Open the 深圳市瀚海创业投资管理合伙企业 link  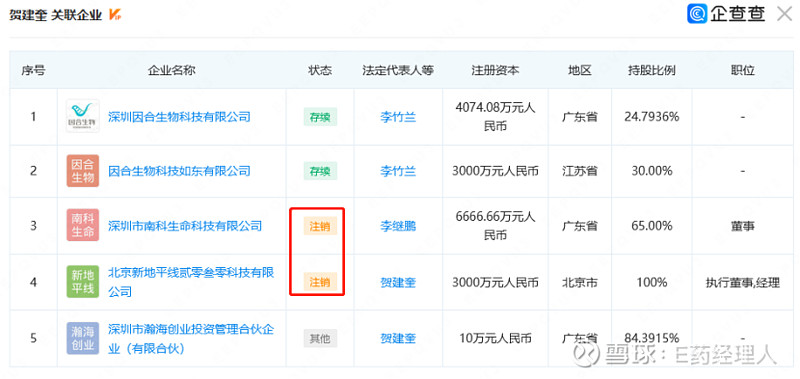pyautogui.click(x=191, y=339)
